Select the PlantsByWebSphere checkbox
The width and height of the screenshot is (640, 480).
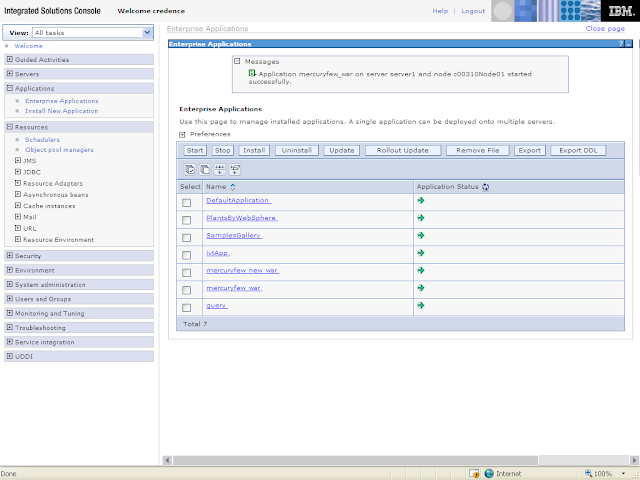[x=187, y=220]
